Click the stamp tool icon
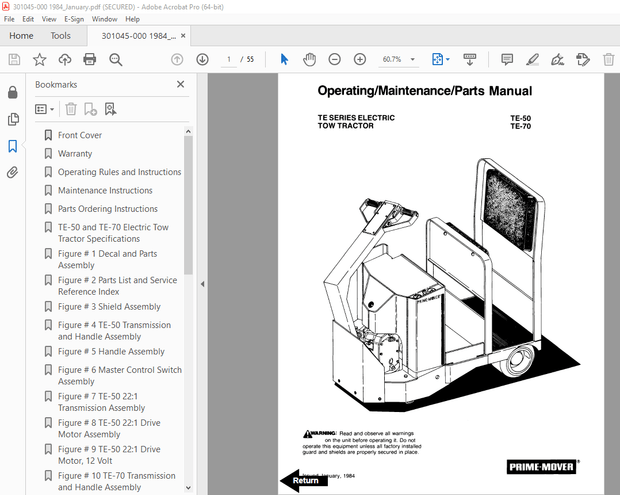The image size is (620, 495). [583, 60]
